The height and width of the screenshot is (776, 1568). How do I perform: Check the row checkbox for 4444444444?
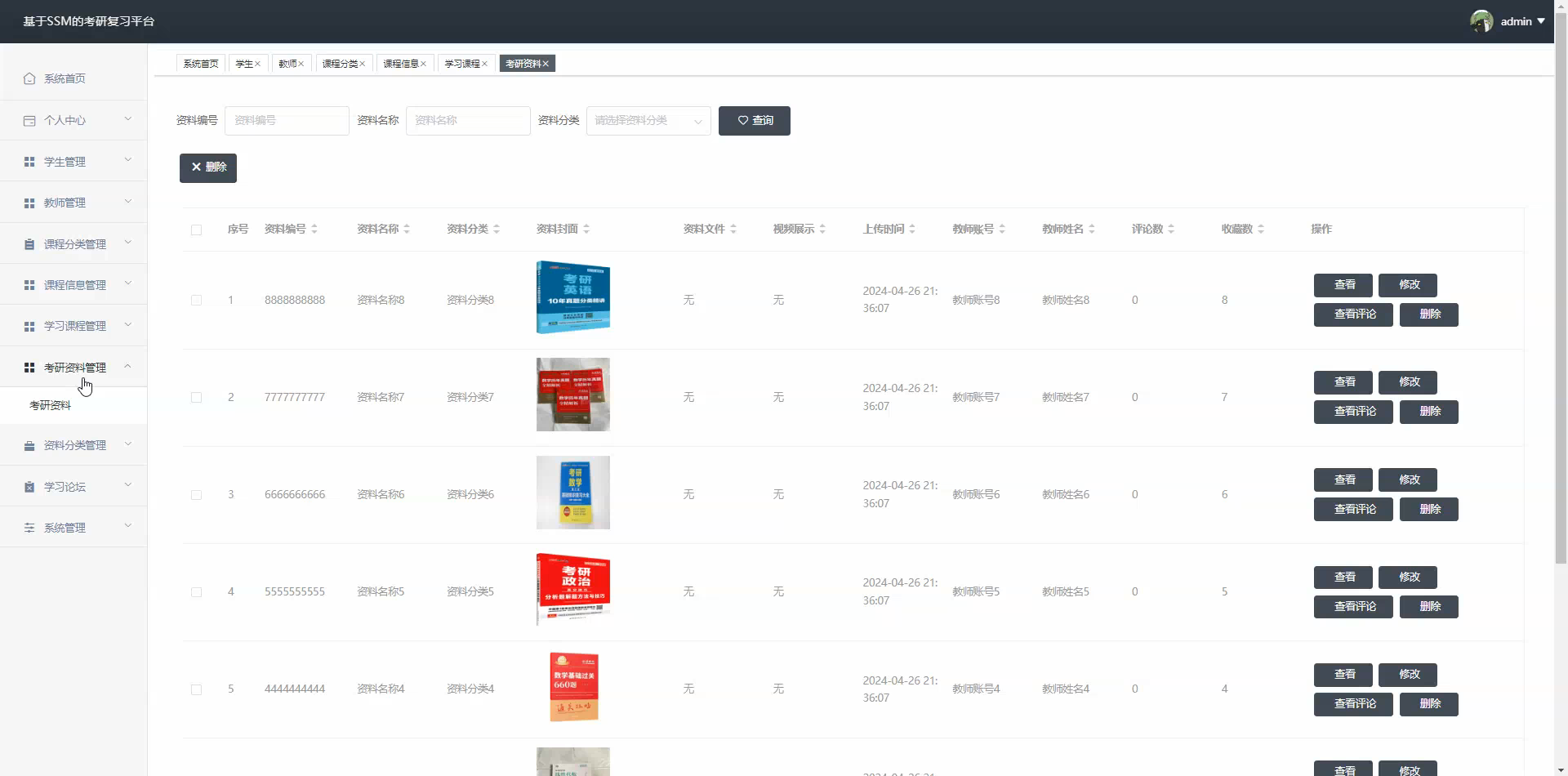pyautogui.click(x=196, y=689)
